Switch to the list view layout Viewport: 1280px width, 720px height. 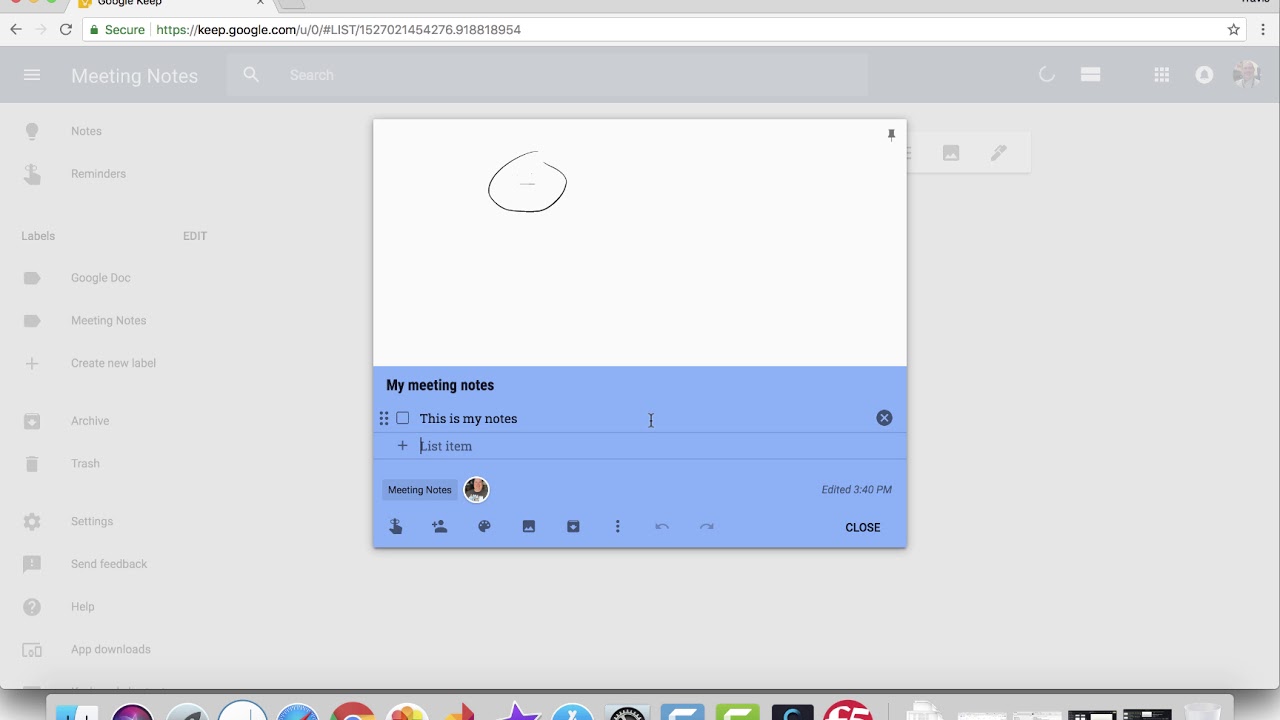[1090, 75]
